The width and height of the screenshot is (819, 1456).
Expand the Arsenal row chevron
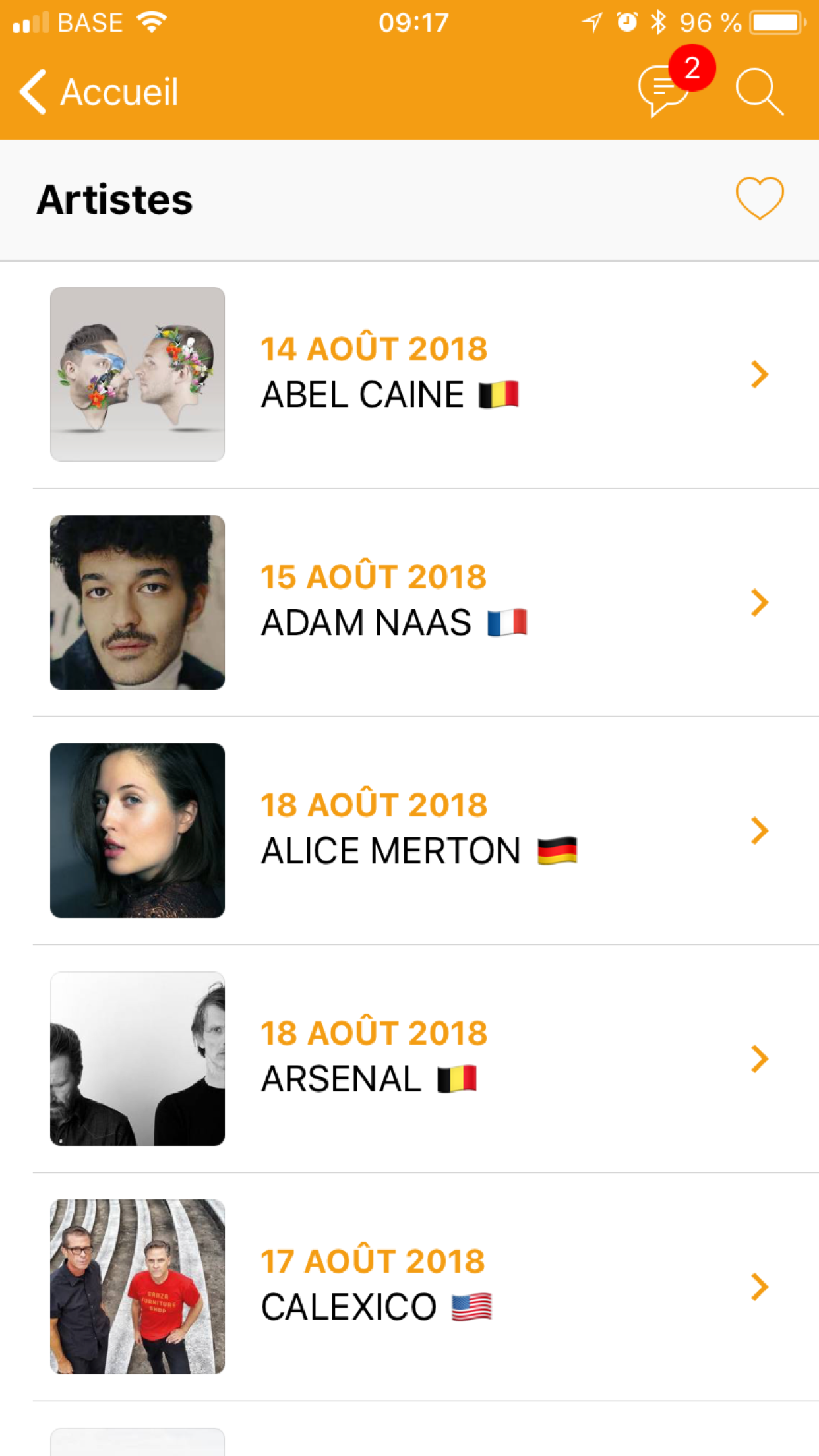coord(759,1058)
